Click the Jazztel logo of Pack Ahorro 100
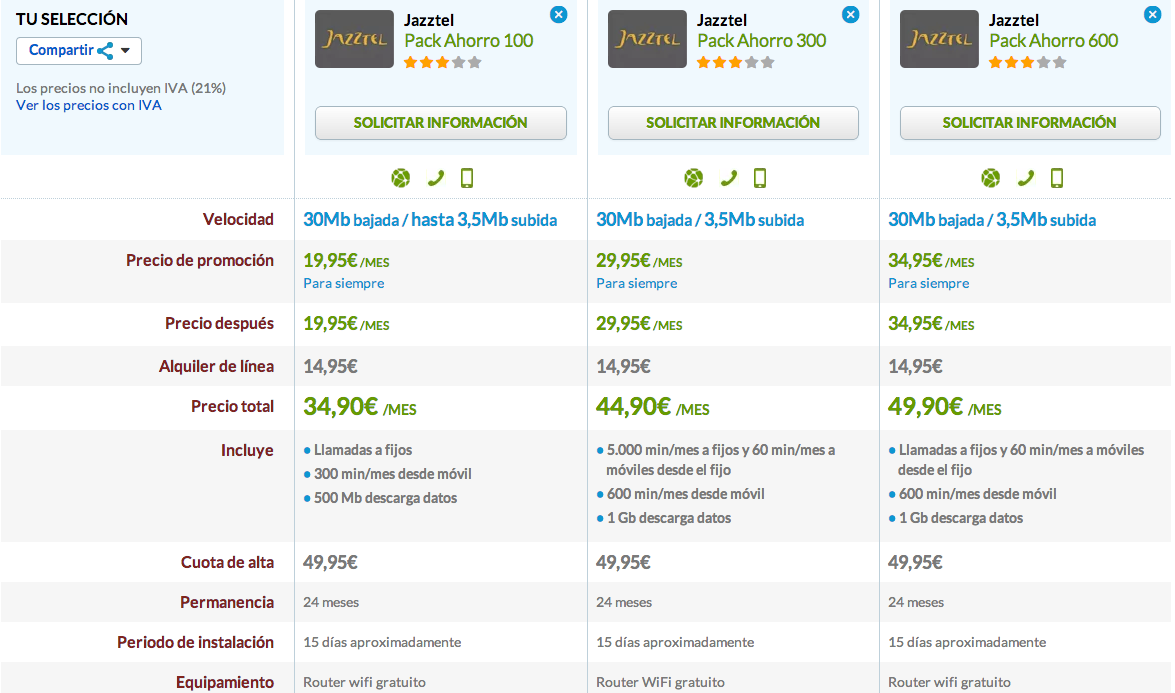The width and height of the screenshot is (1175, 693). tap(354, 39)
